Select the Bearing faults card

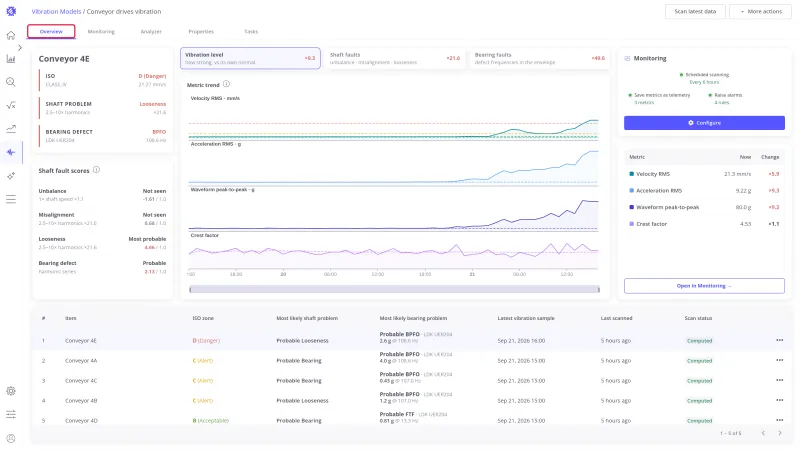click(540, 58)
